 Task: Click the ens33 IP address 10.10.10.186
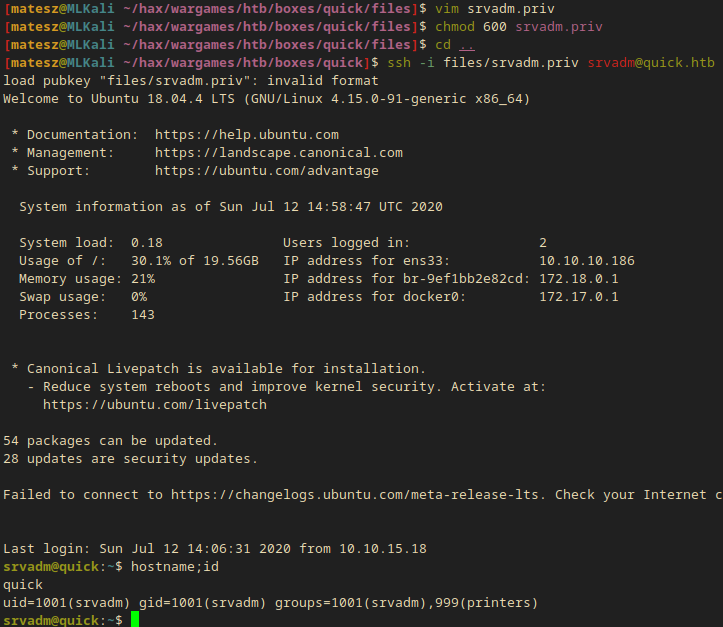point(587,261)
